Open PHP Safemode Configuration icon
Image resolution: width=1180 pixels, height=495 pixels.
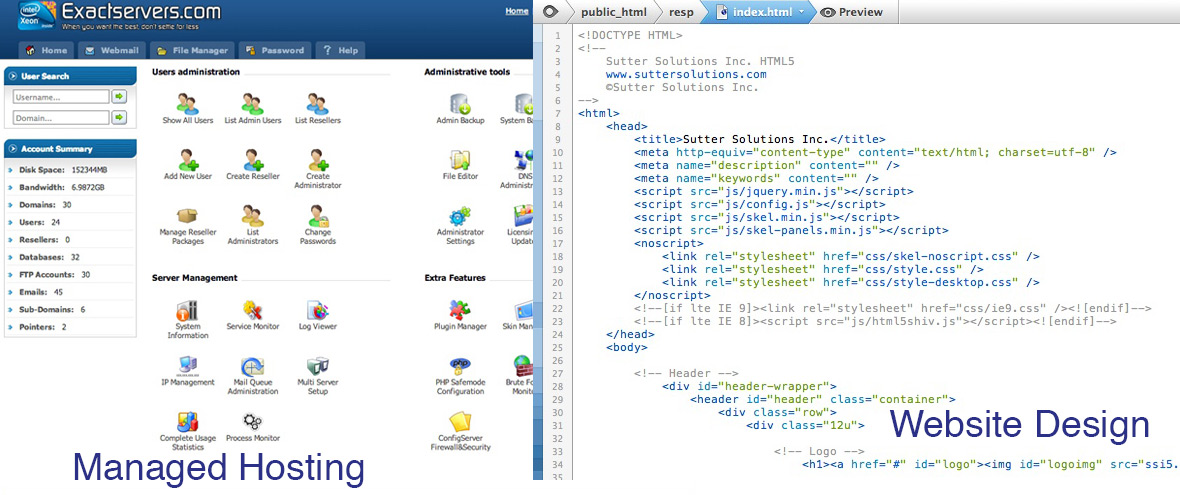460,366
